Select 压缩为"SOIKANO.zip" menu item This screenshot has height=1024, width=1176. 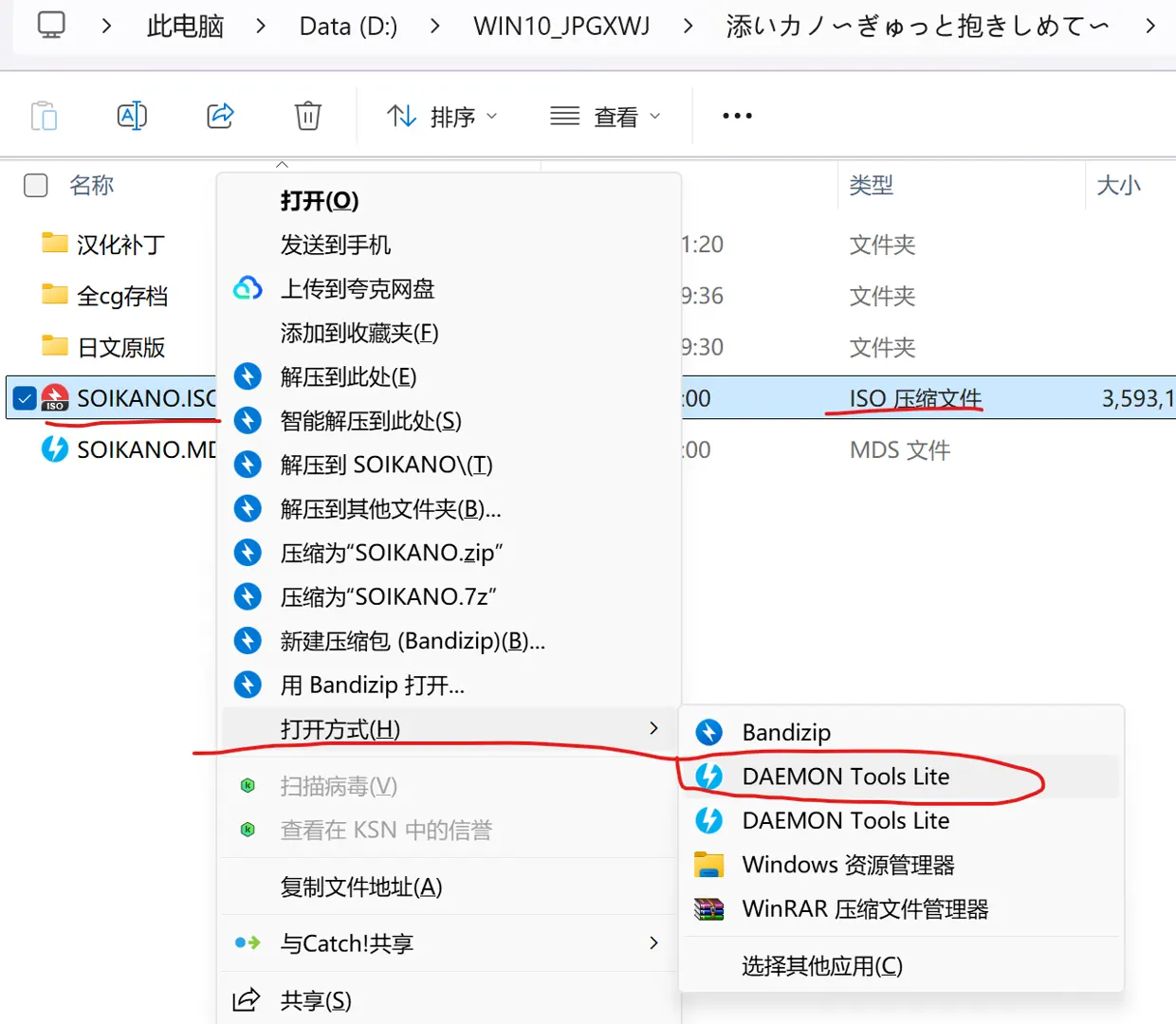[x=450, y=552]
